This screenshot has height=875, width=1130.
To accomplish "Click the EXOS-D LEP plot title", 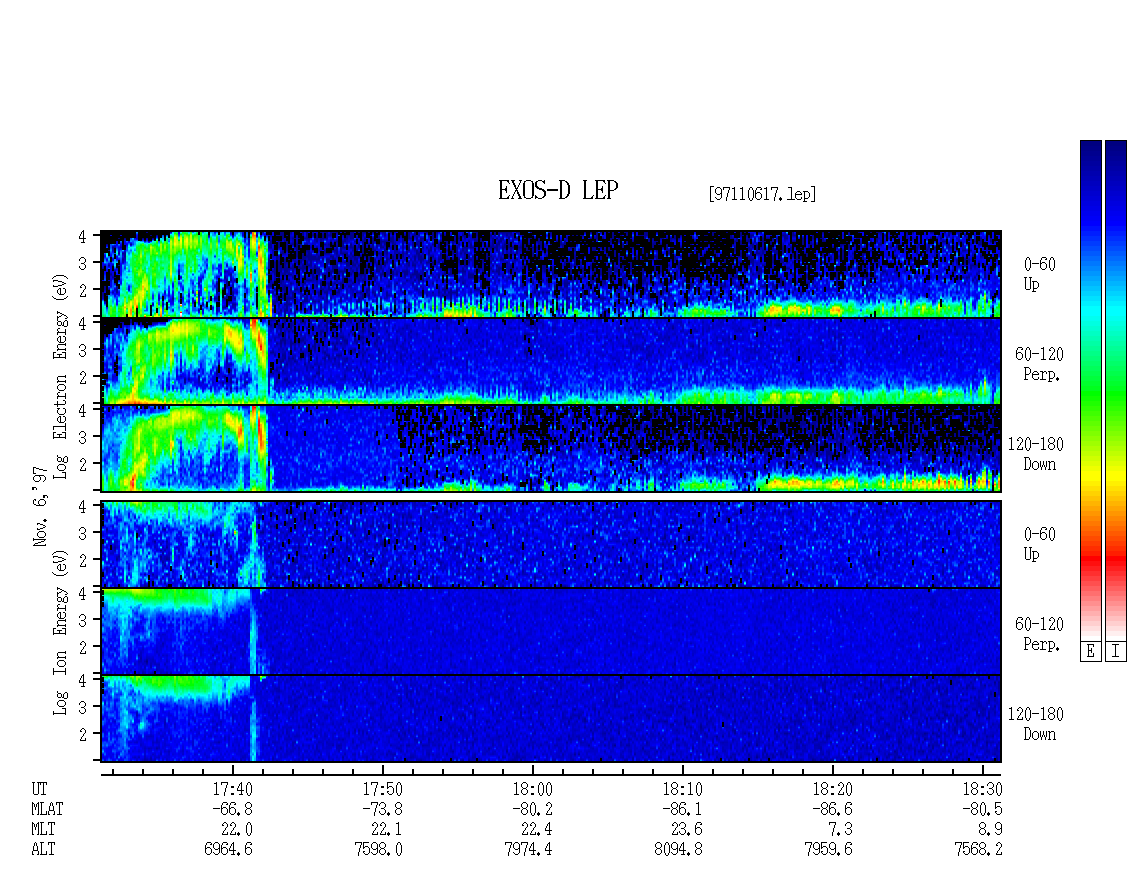I will pos(558,190).
